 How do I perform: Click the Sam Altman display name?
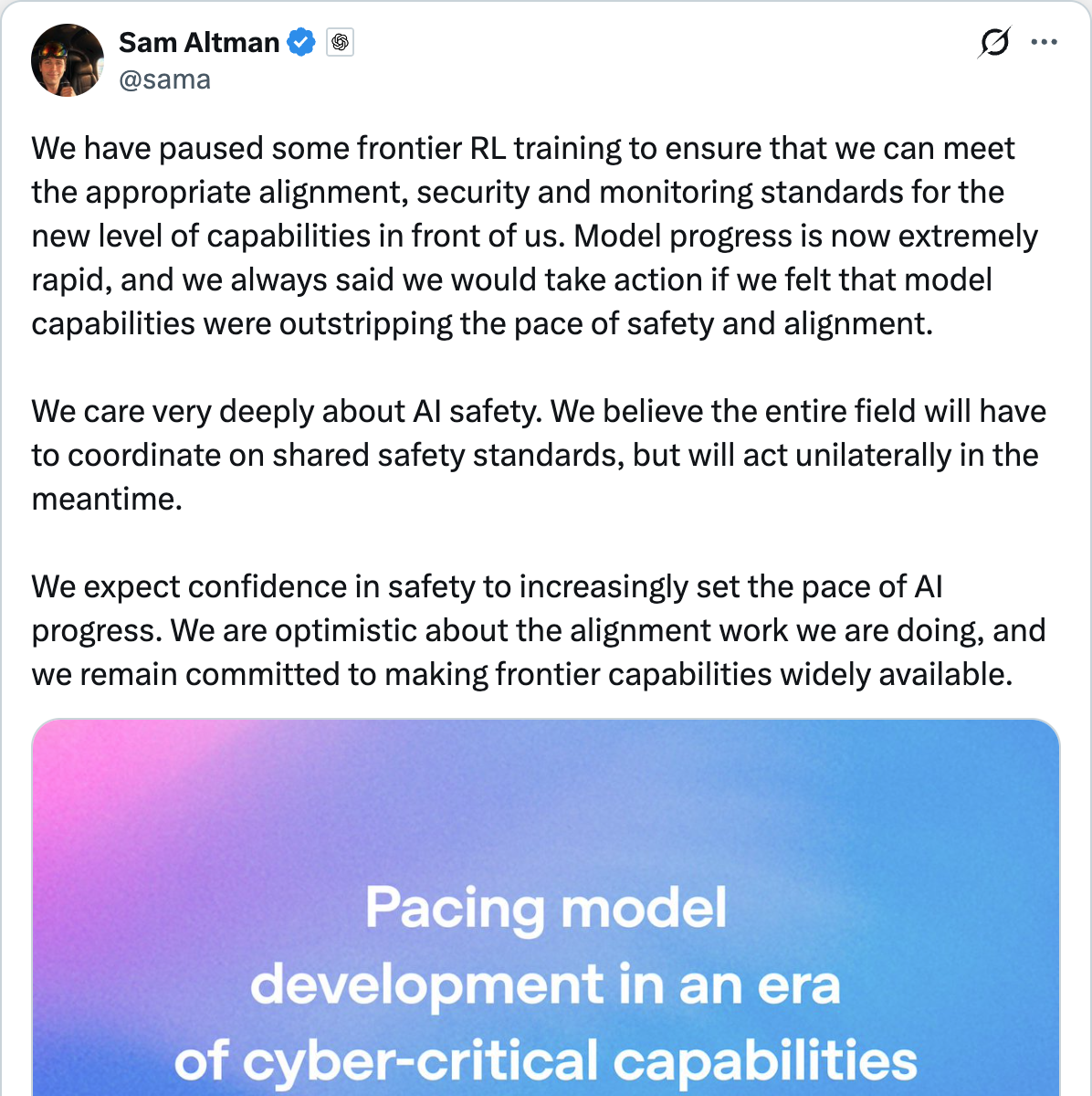(199, 42)
